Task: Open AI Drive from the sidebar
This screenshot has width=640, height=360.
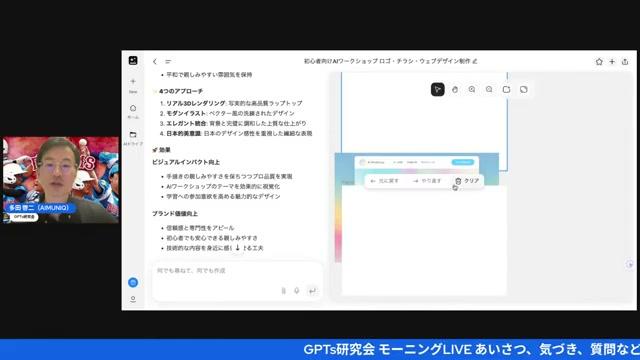Action: [x=133, y=138]
